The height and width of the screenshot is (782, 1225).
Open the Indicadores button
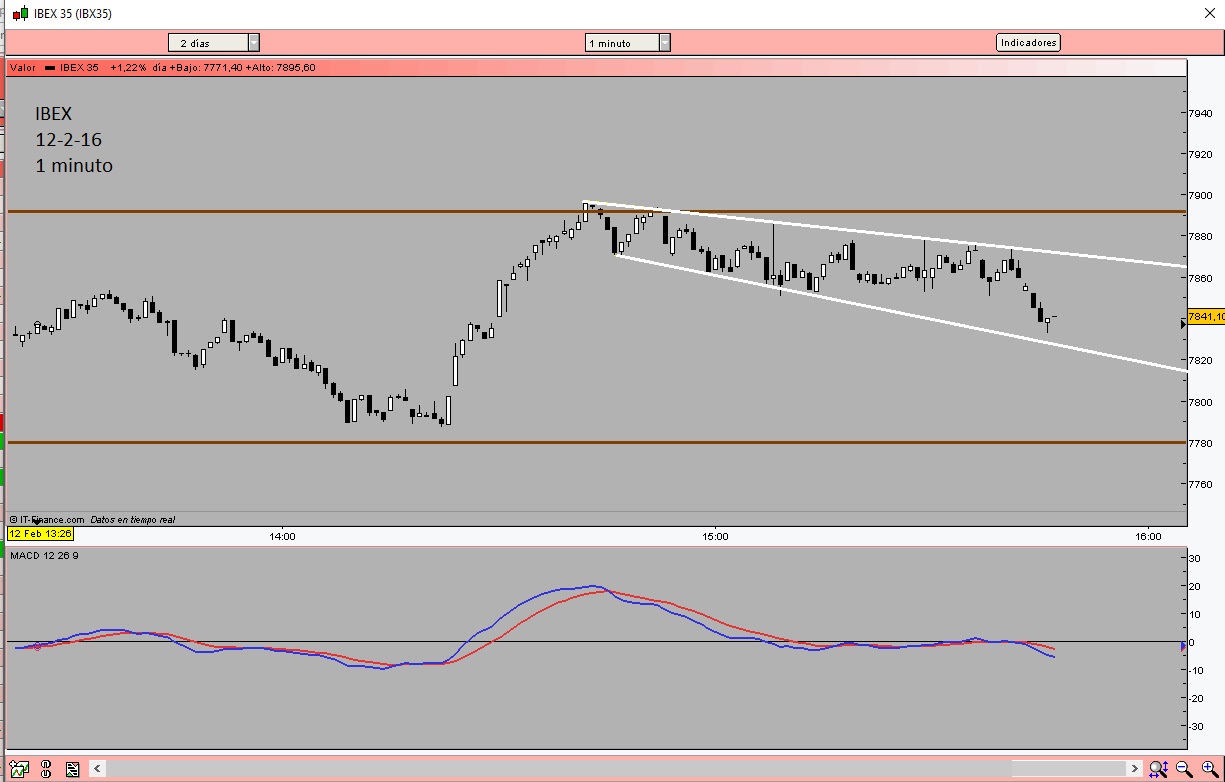[1028, 42]
